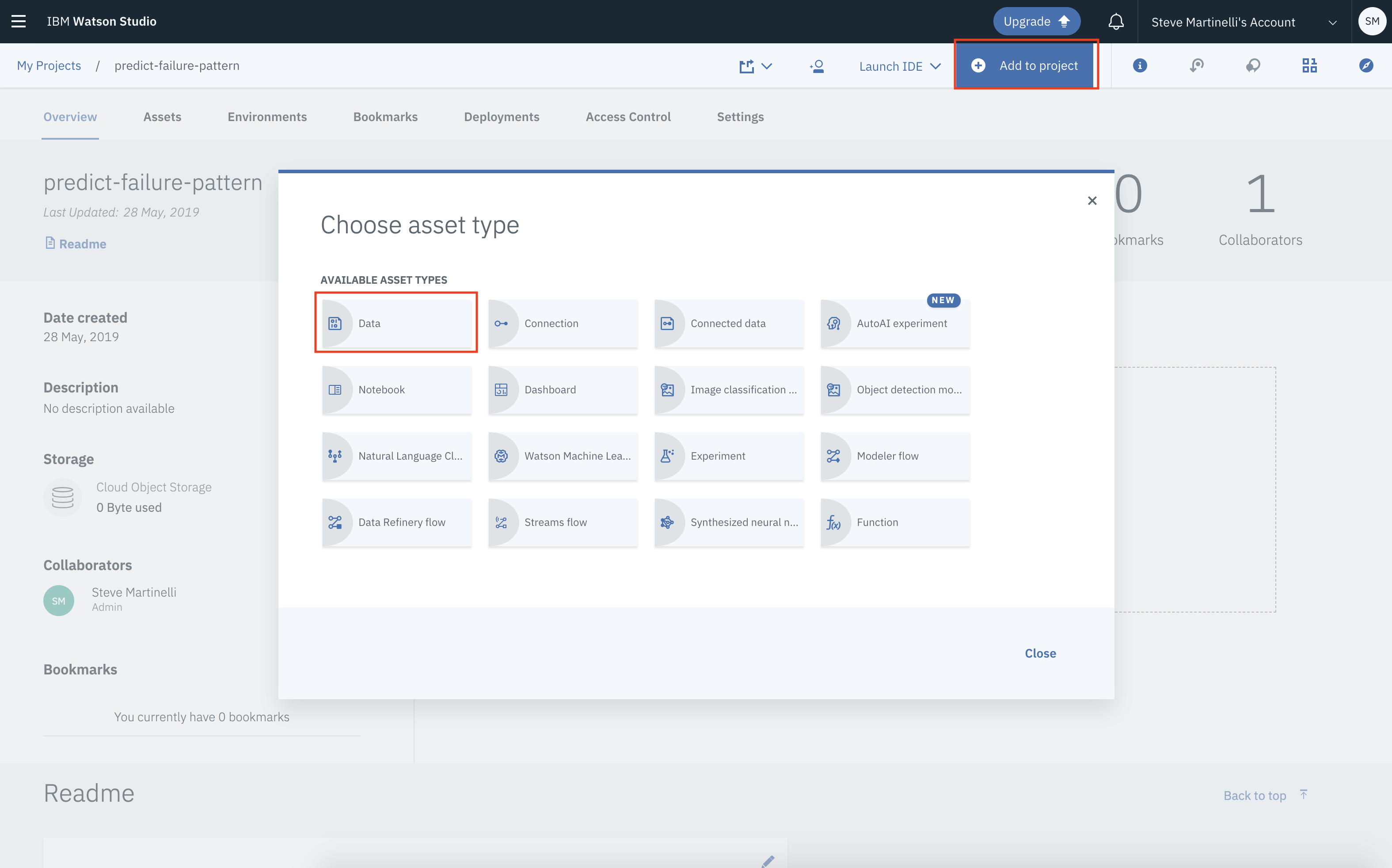This screenshot has height=868, width=1392.
Task: Pick the AutoAI experiment asset type
Action: pos(894,323)
